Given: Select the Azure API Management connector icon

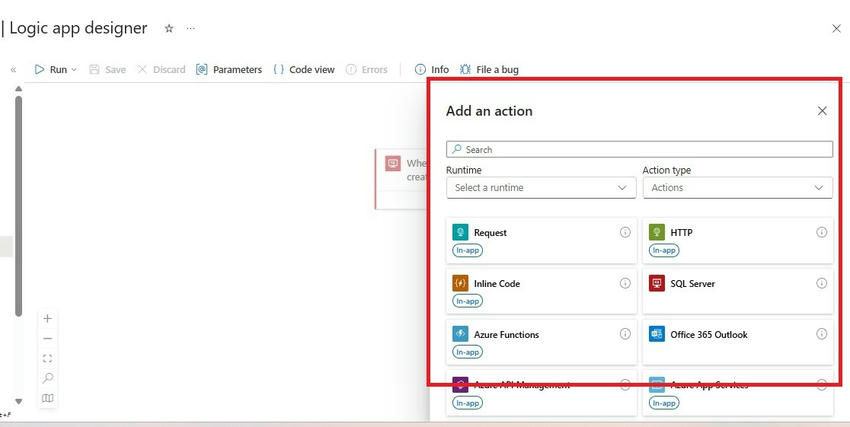Looking at the screenshot, I should (x=460, y=385).
